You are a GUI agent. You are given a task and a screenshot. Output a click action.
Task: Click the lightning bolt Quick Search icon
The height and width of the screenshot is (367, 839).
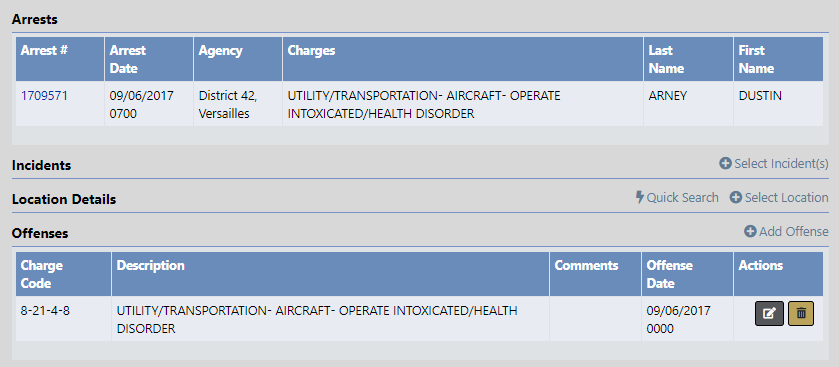[x=639, y=197]
